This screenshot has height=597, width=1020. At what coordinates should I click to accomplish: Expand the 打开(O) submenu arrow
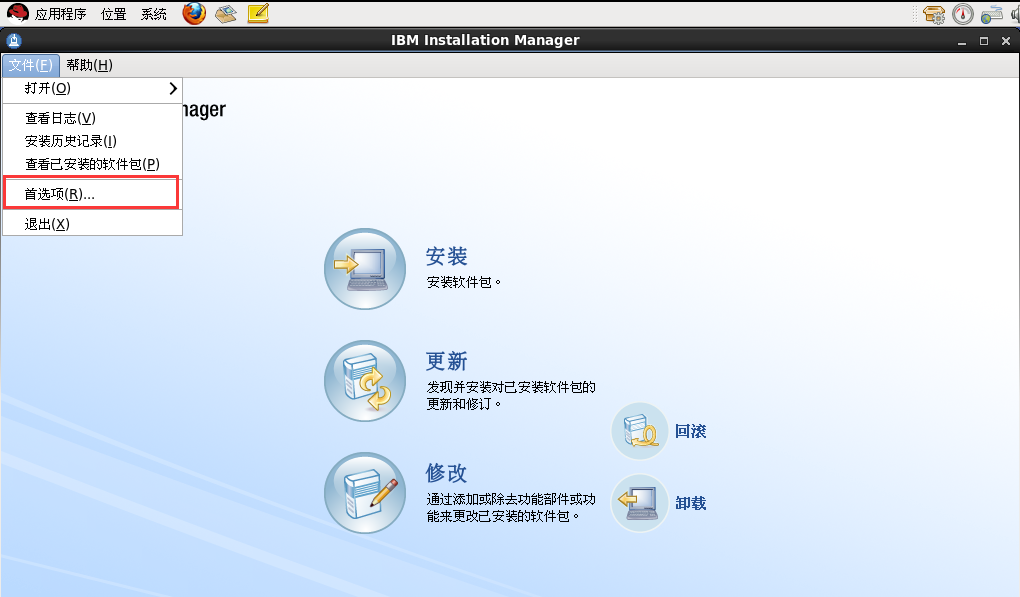pos(172,88)
